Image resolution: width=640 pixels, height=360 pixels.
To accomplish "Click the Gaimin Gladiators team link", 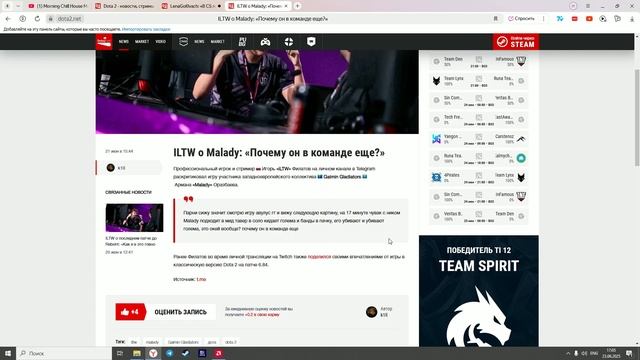I will pos(342,177).
